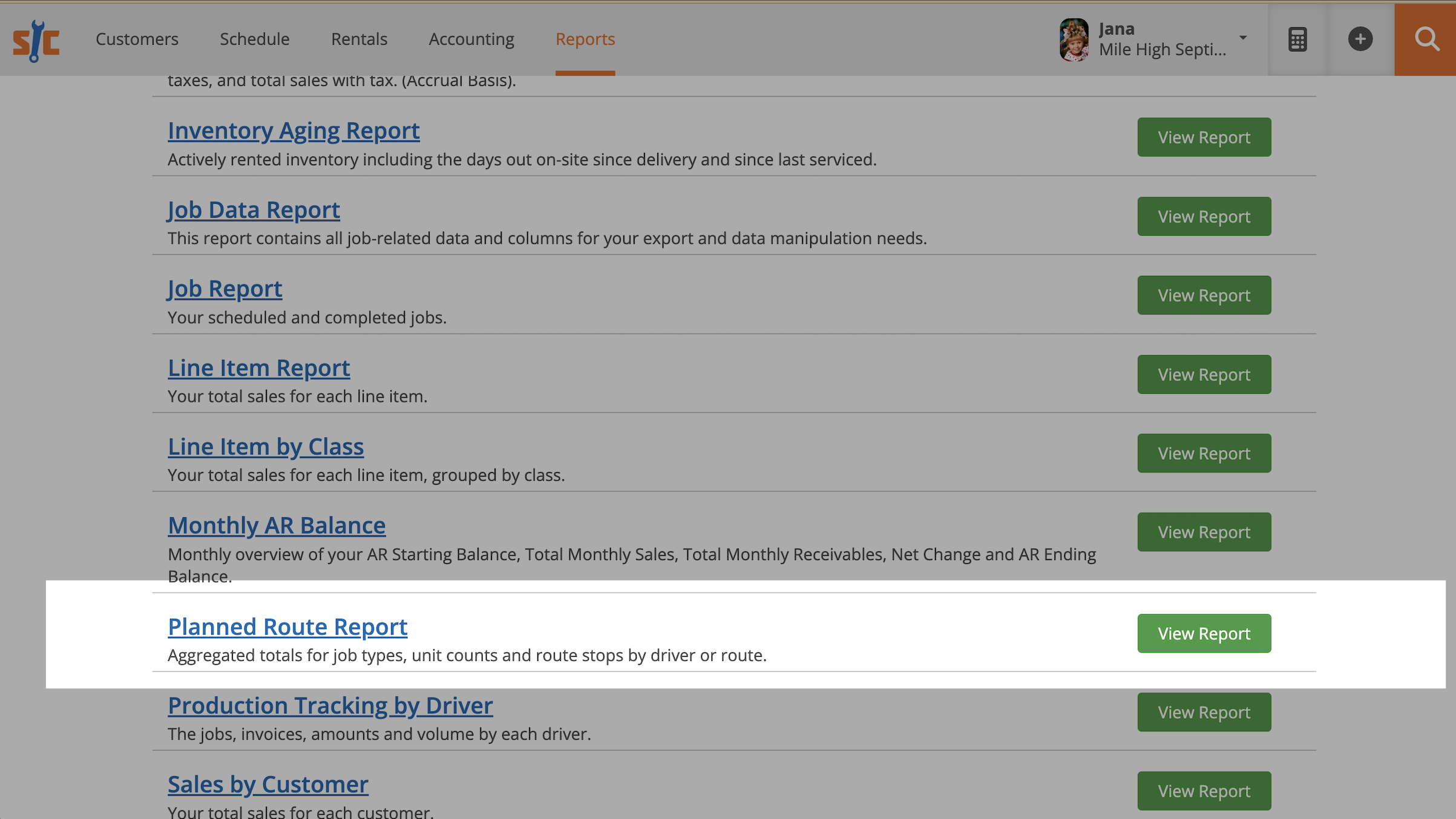Click 'grouped by class.' description text

point(498,475)
